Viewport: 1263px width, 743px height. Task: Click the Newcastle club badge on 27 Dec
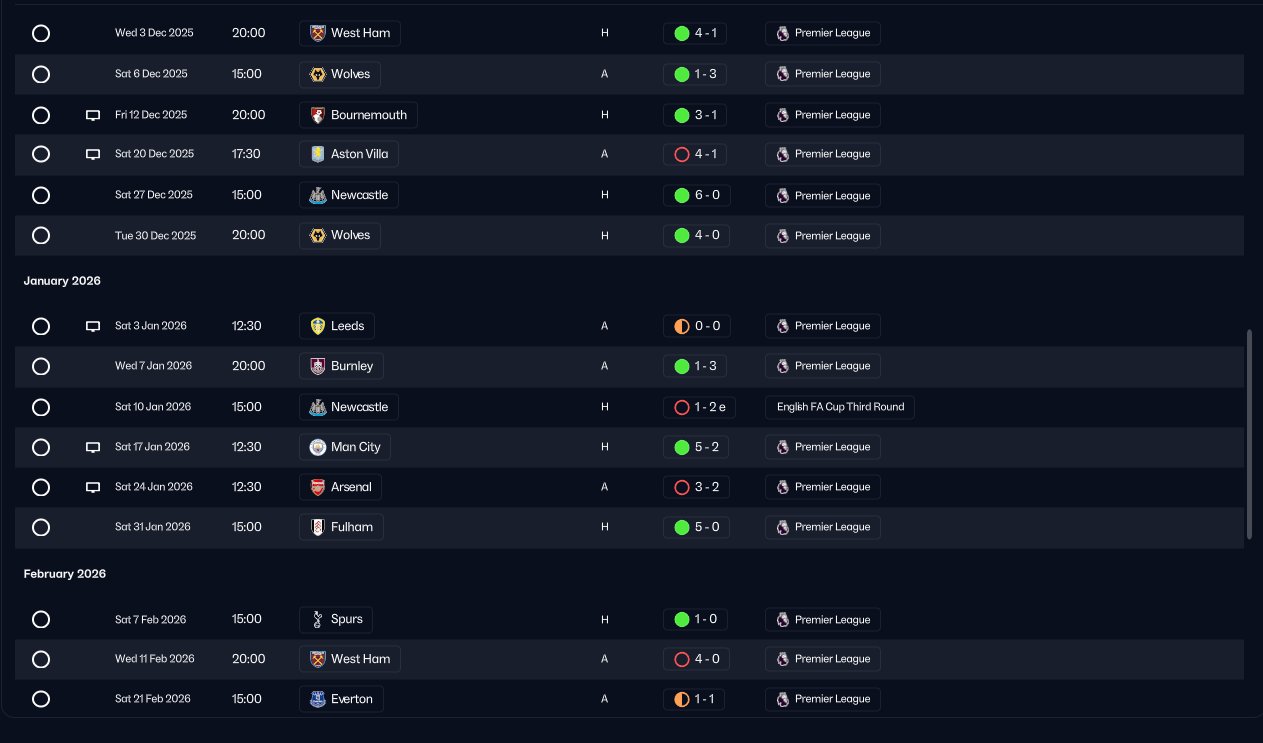(318, 195)
